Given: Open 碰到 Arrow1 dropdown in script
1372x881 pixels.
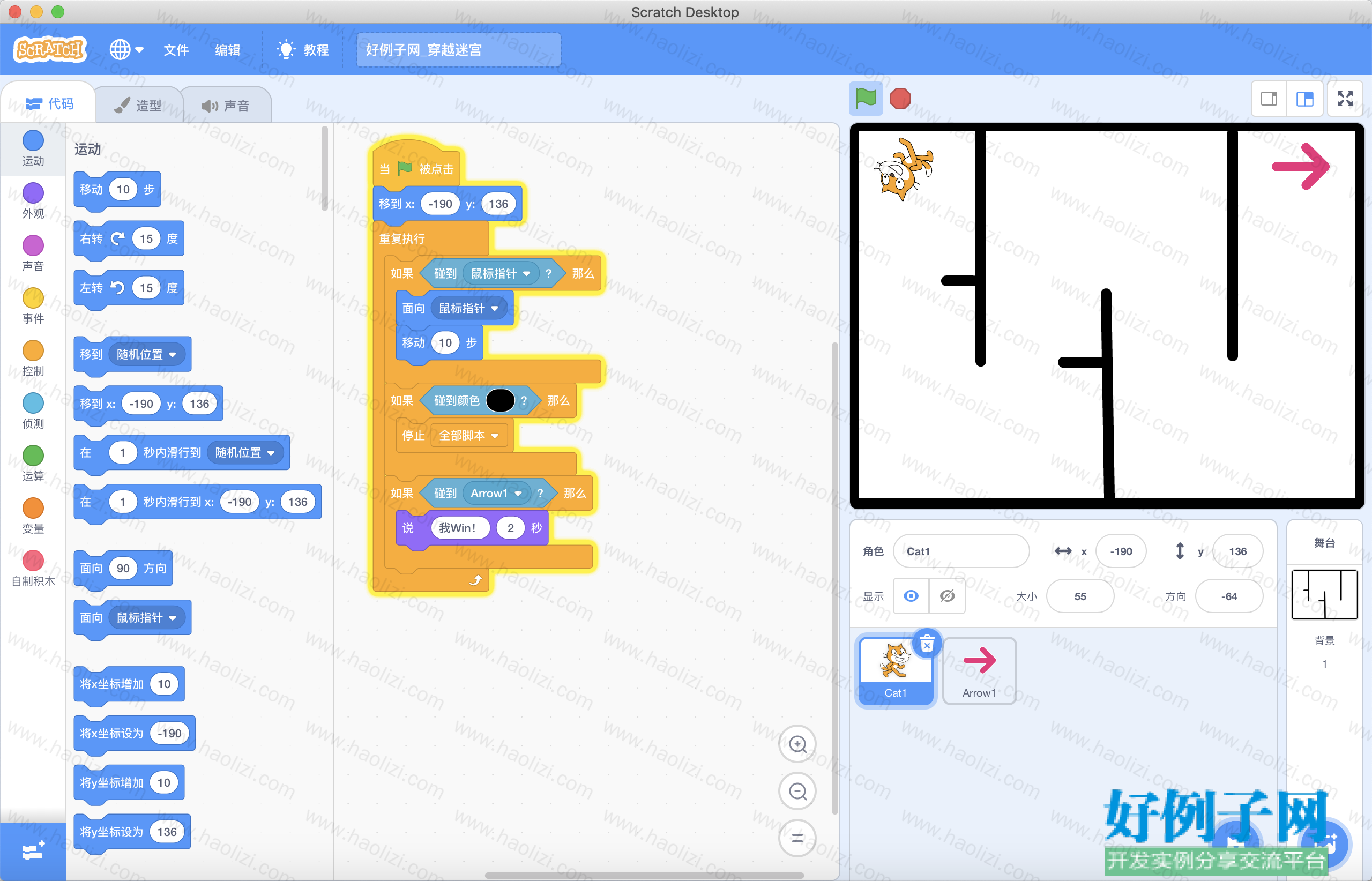Looking at the screenshot, I should pyautogui.click(x=497, y=493).
